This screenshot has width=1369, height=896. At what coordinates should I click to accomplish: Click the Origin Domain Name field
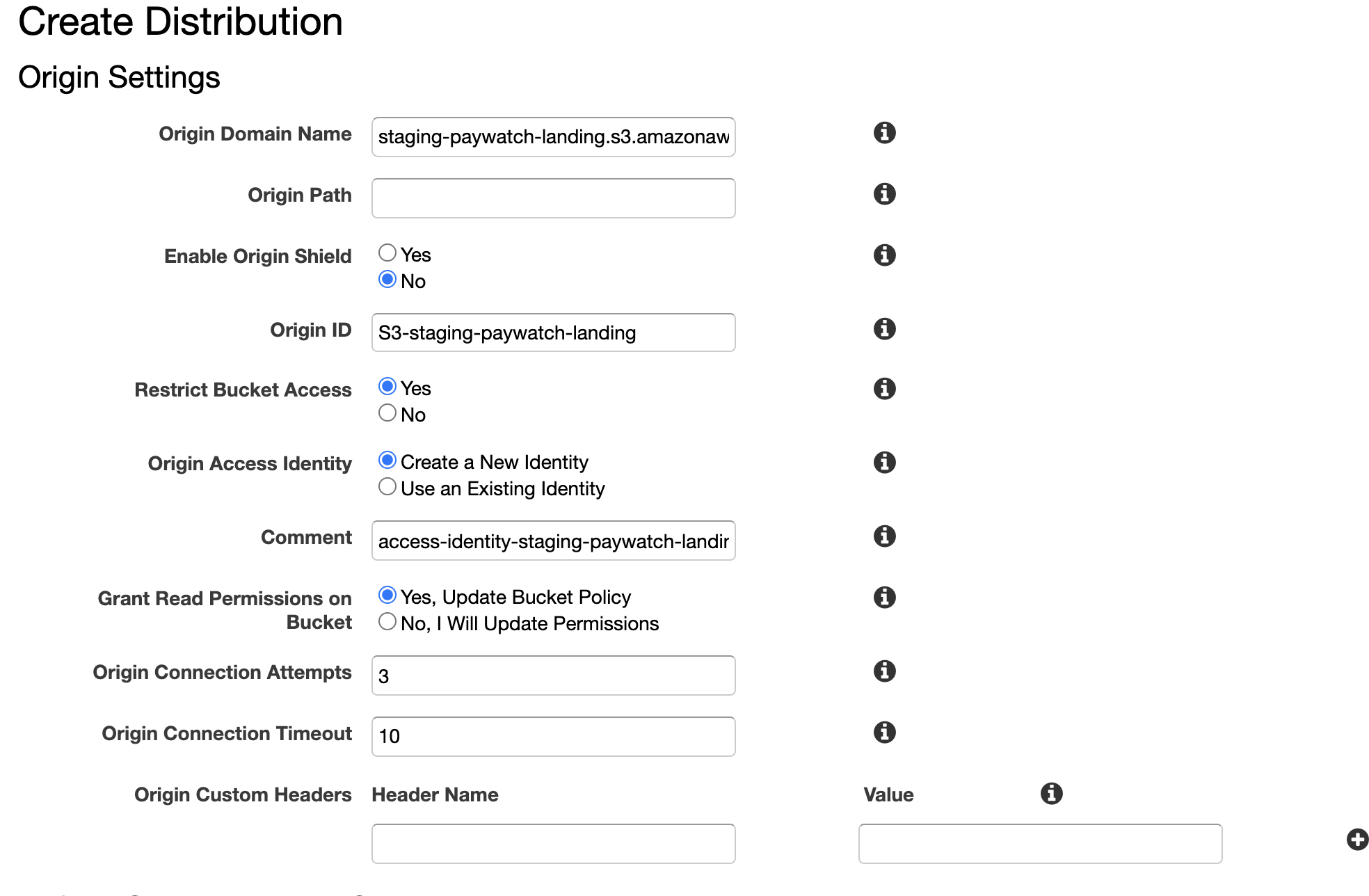click(x=553, y=137)
